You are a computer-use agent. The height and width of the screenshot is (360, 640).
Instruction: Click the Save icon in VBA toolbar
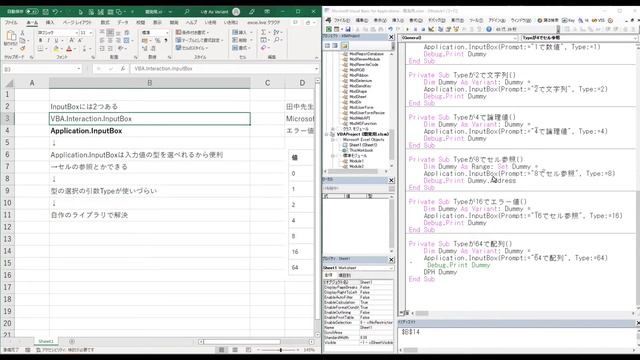click(x=348, y=29)
